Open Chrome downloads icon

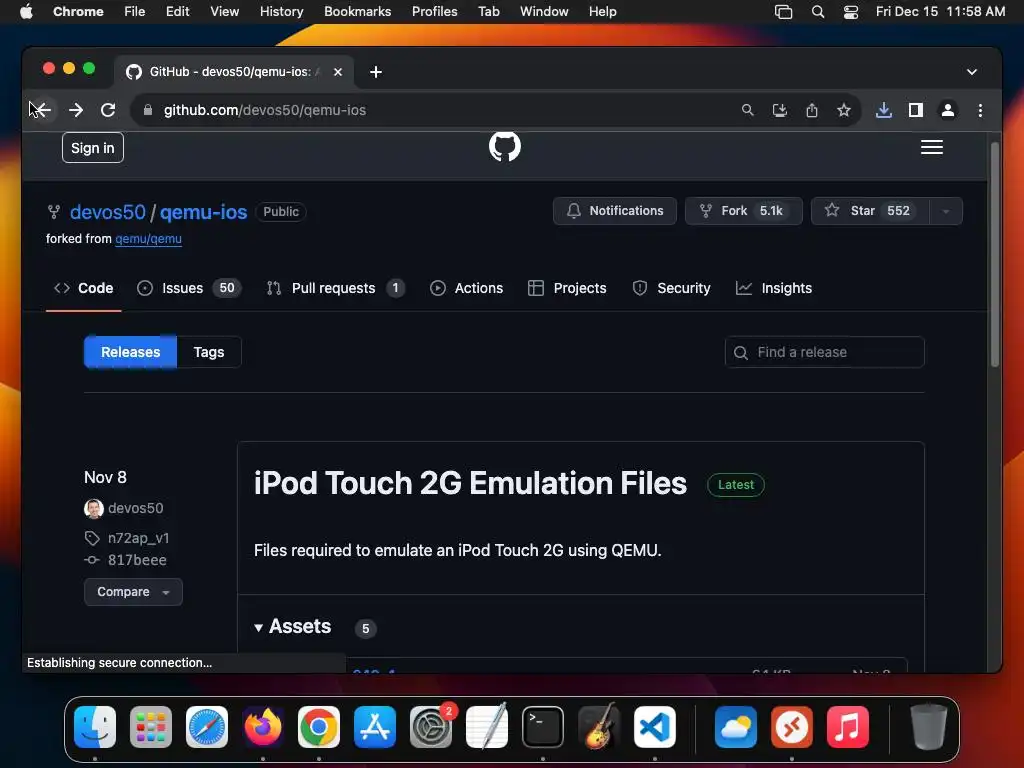884,110
